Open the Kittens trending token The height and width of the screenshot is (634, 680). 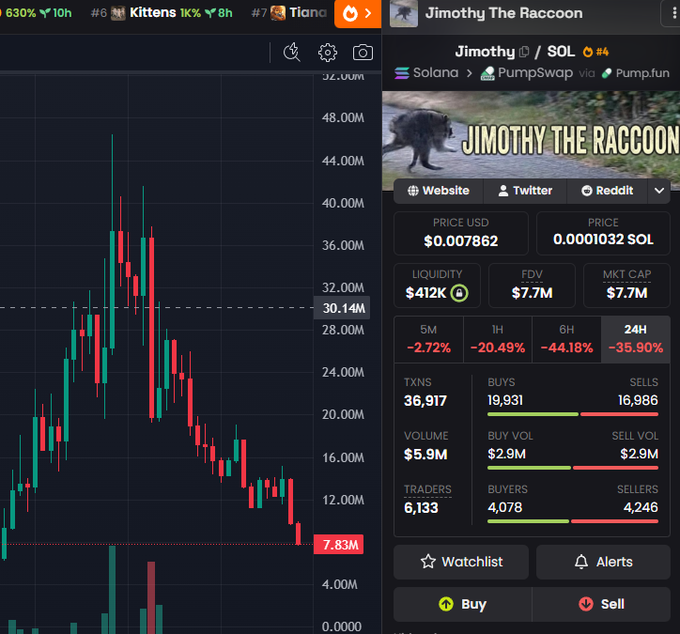point(162,13)
